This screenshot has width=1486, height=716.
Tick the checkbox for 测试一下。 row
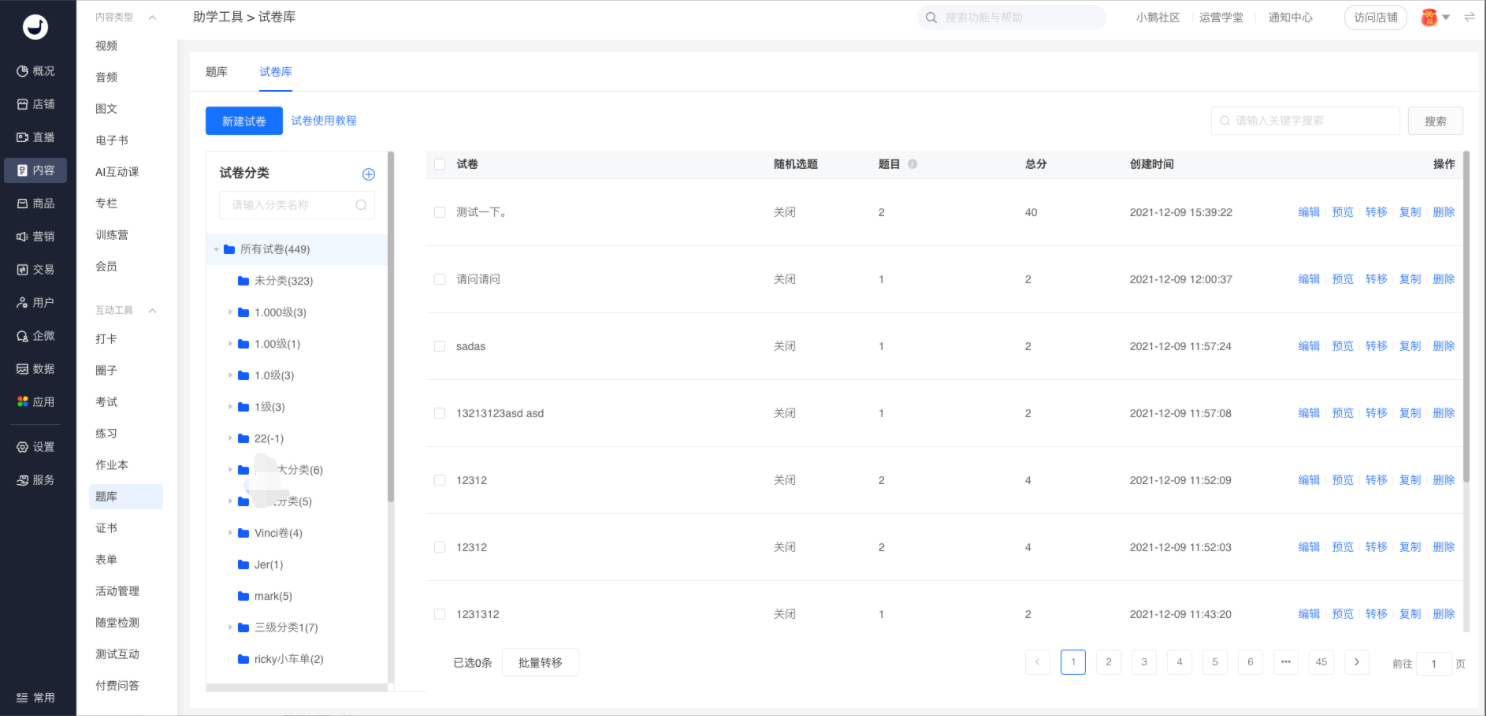[439, 212]
